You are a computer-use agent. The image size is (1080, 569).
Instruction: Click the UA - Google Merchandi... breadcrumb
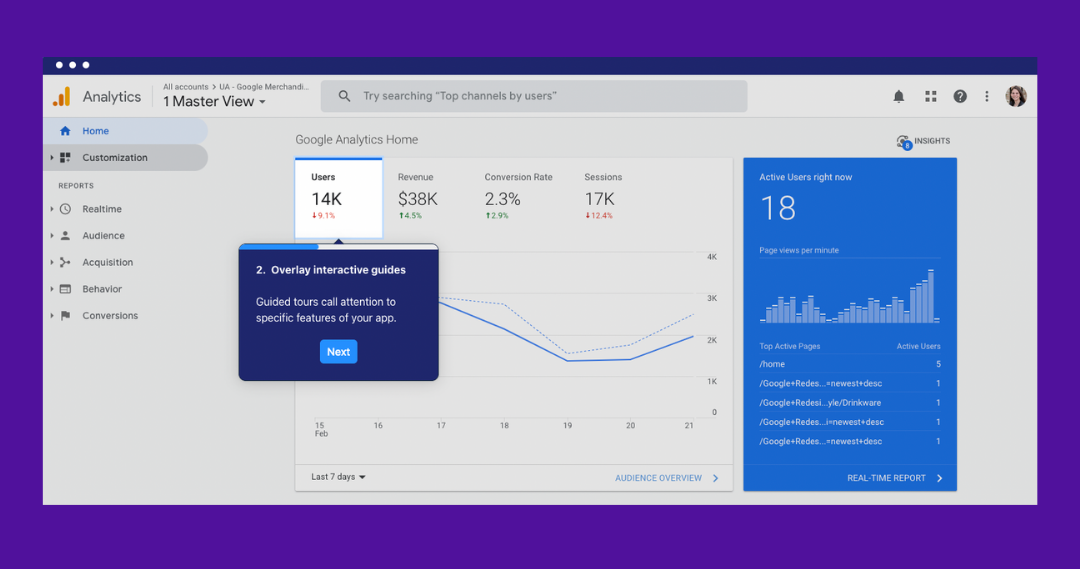pos(264,87)
